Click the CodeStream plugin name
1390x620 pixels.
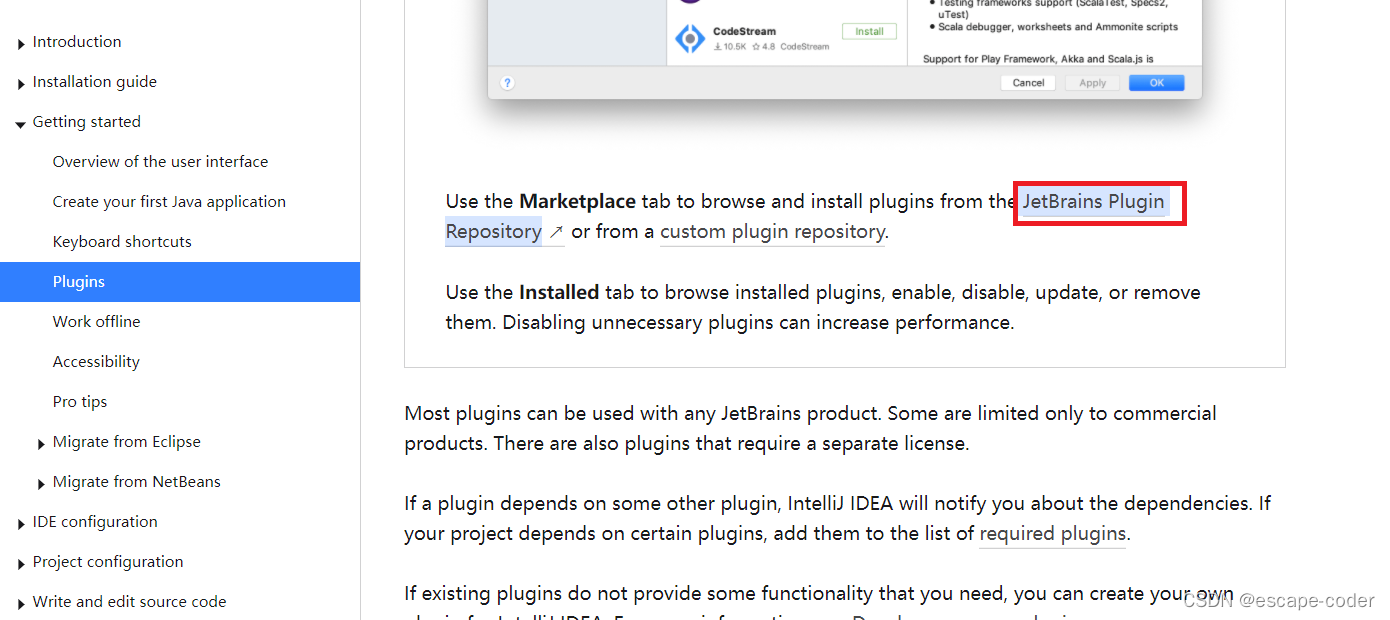744,31
